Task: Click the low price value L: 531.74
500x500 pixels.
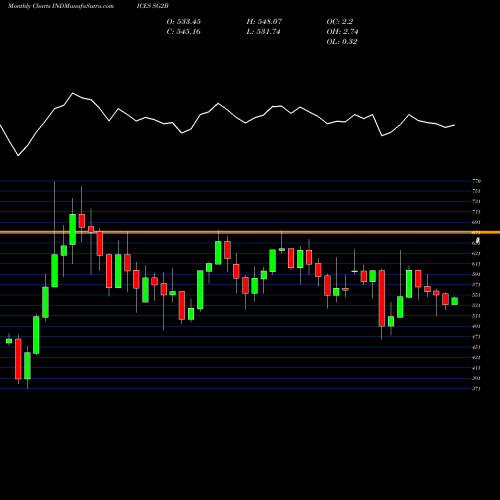Action: [x=264, y=32]
